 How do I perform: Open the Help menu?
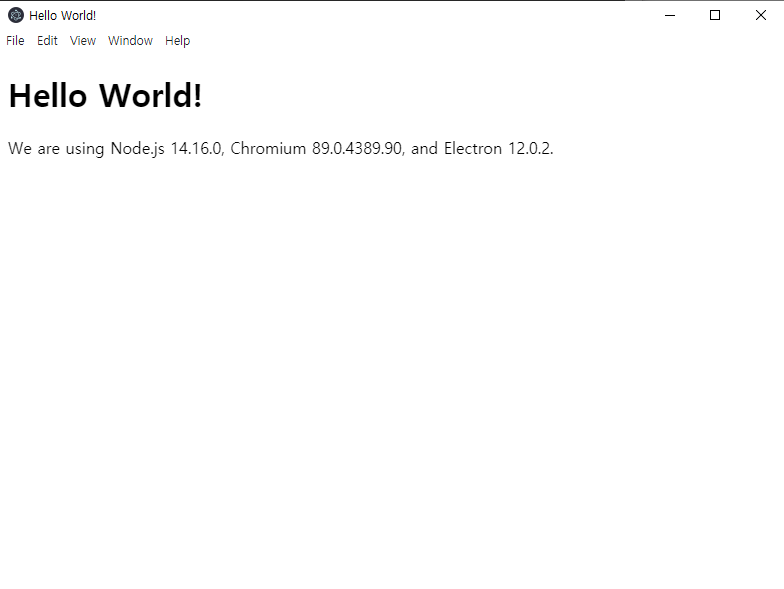[x=178, y=40]
